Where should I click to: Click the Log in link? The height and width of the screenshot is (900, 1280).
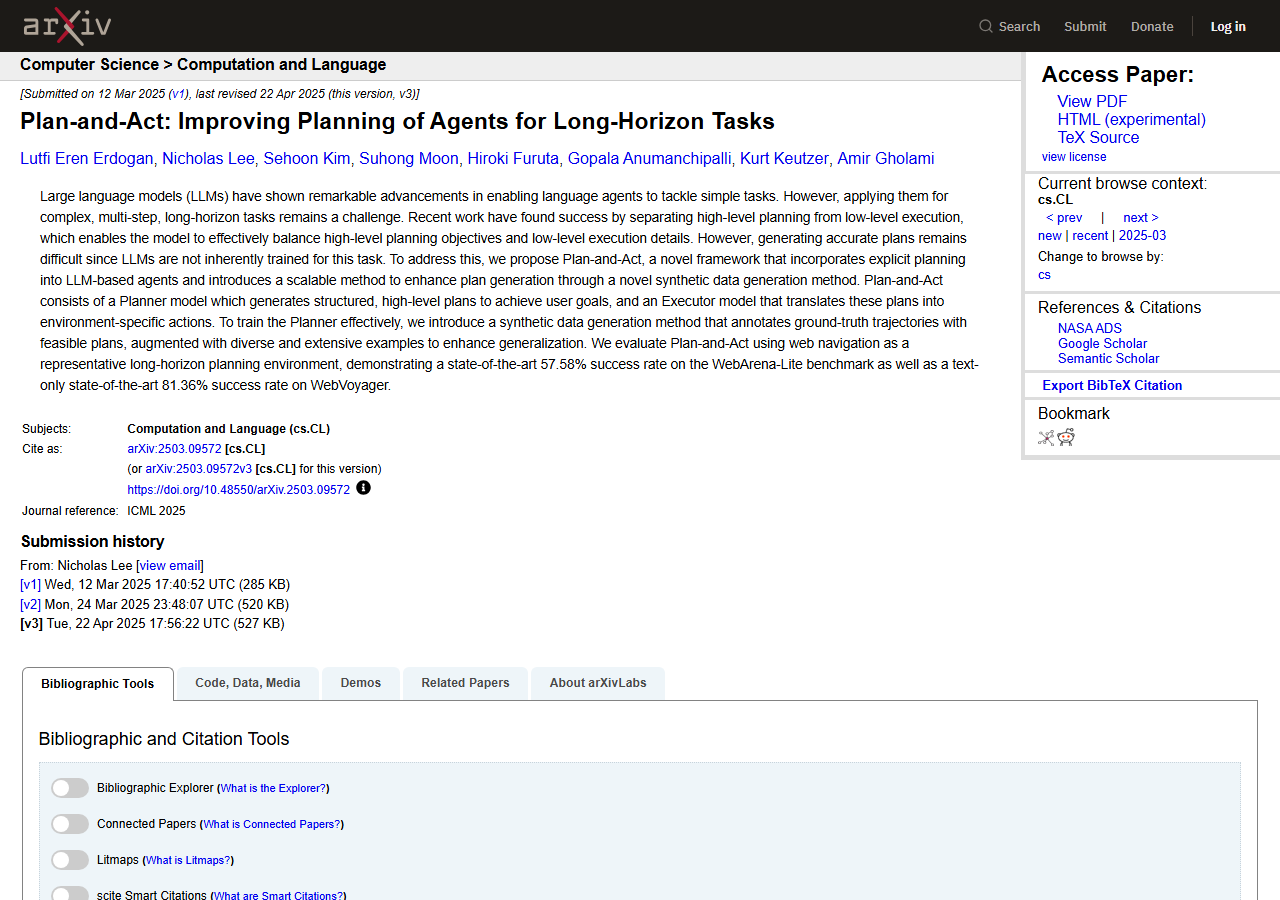pyautogui.click(x=1228, y=26)
